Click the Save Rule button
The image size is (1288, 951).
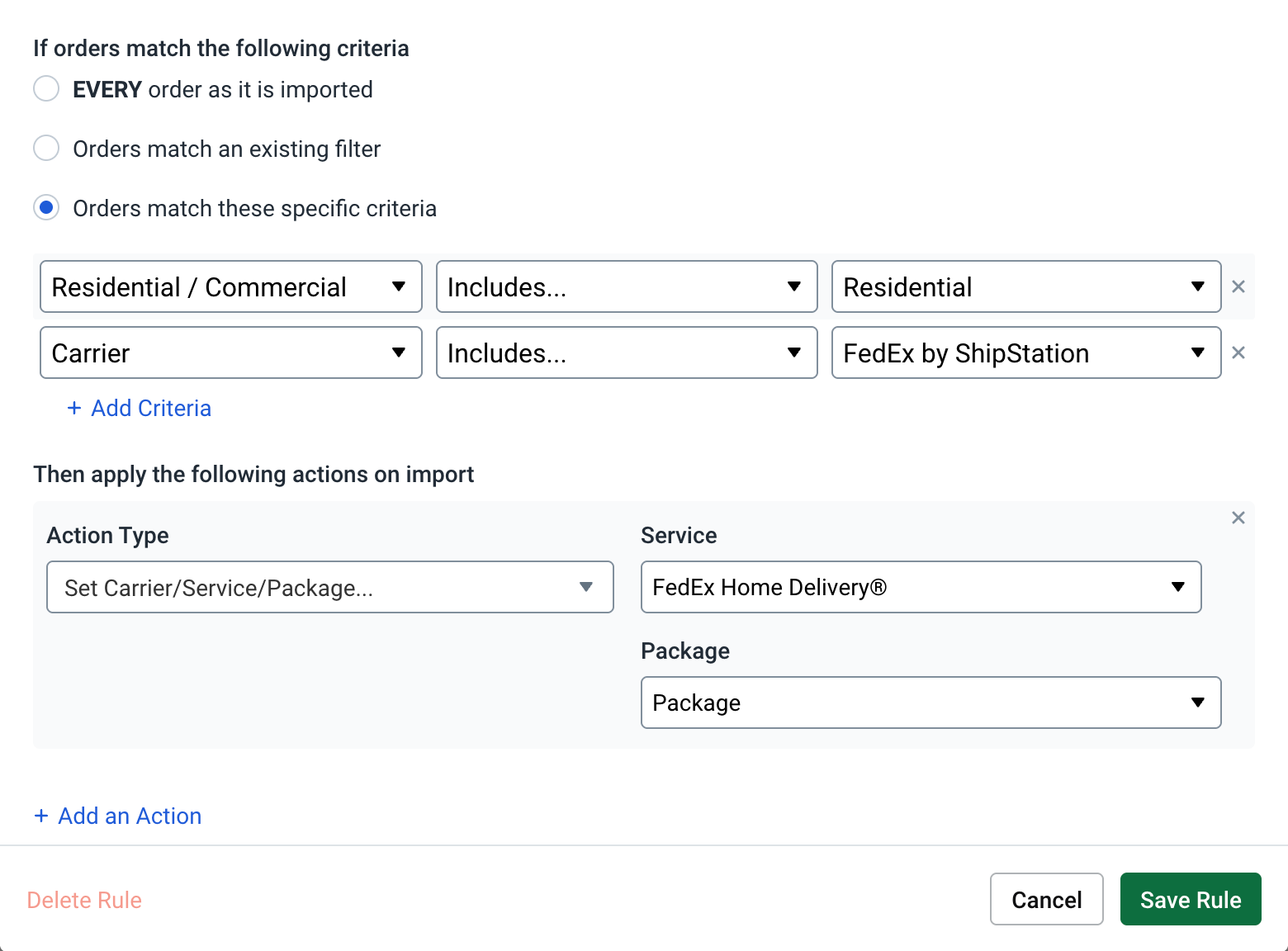tap(1190, 899)
